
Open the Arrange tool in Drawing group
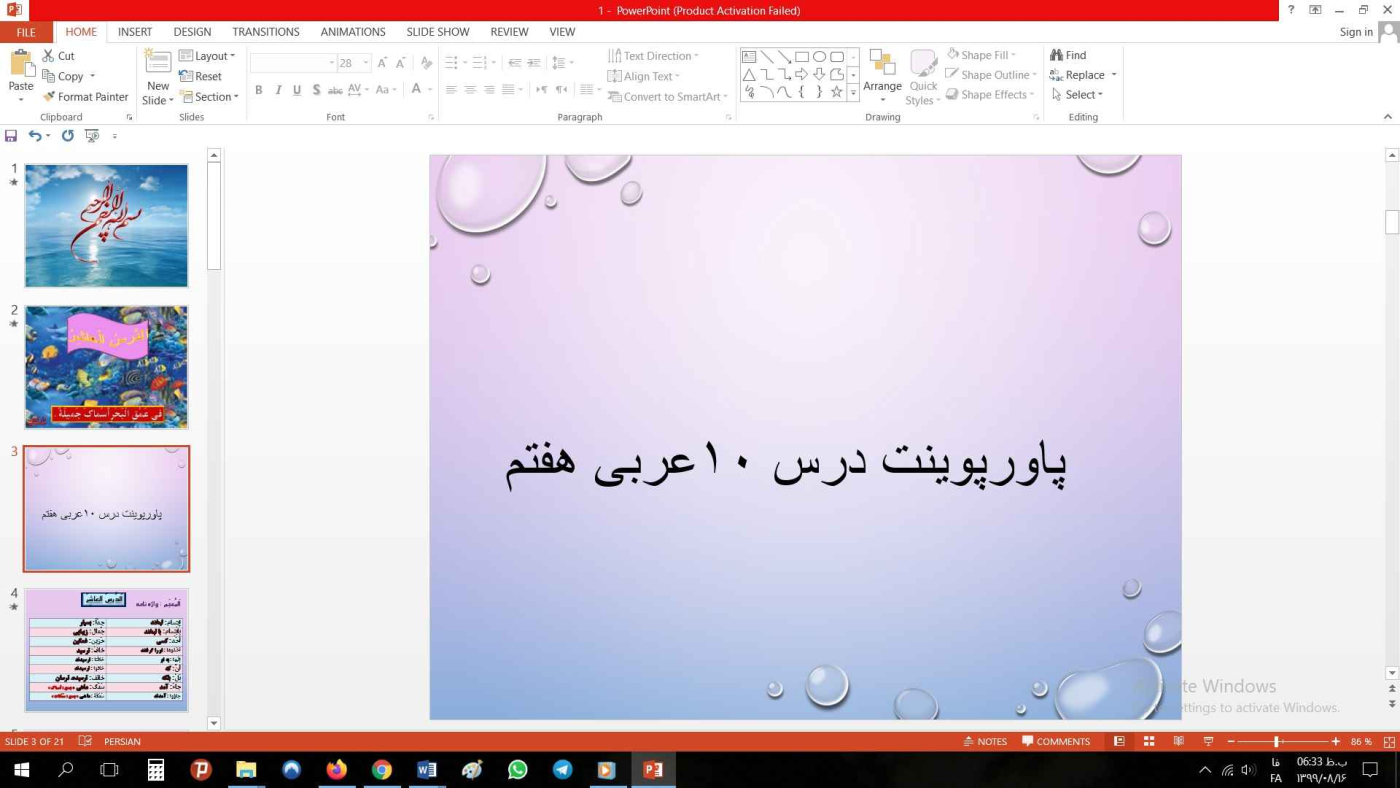click(x=882, y=72)
